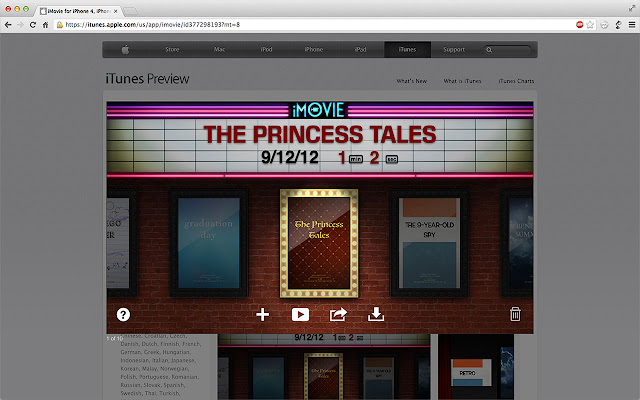Viewport: 640px width, 400px height.
Task: Click the Apple site search field
Action: point(508,50)
